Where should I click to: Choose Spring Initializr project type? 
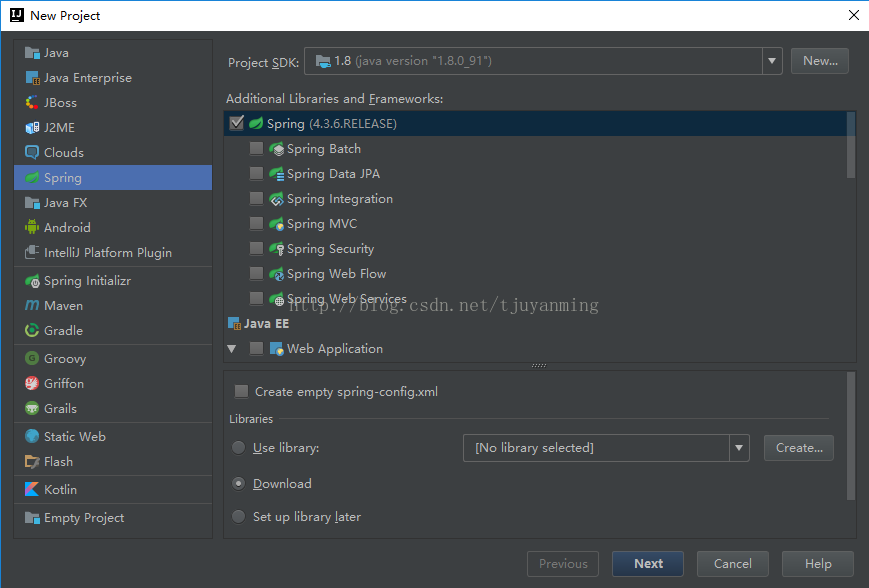113,280
